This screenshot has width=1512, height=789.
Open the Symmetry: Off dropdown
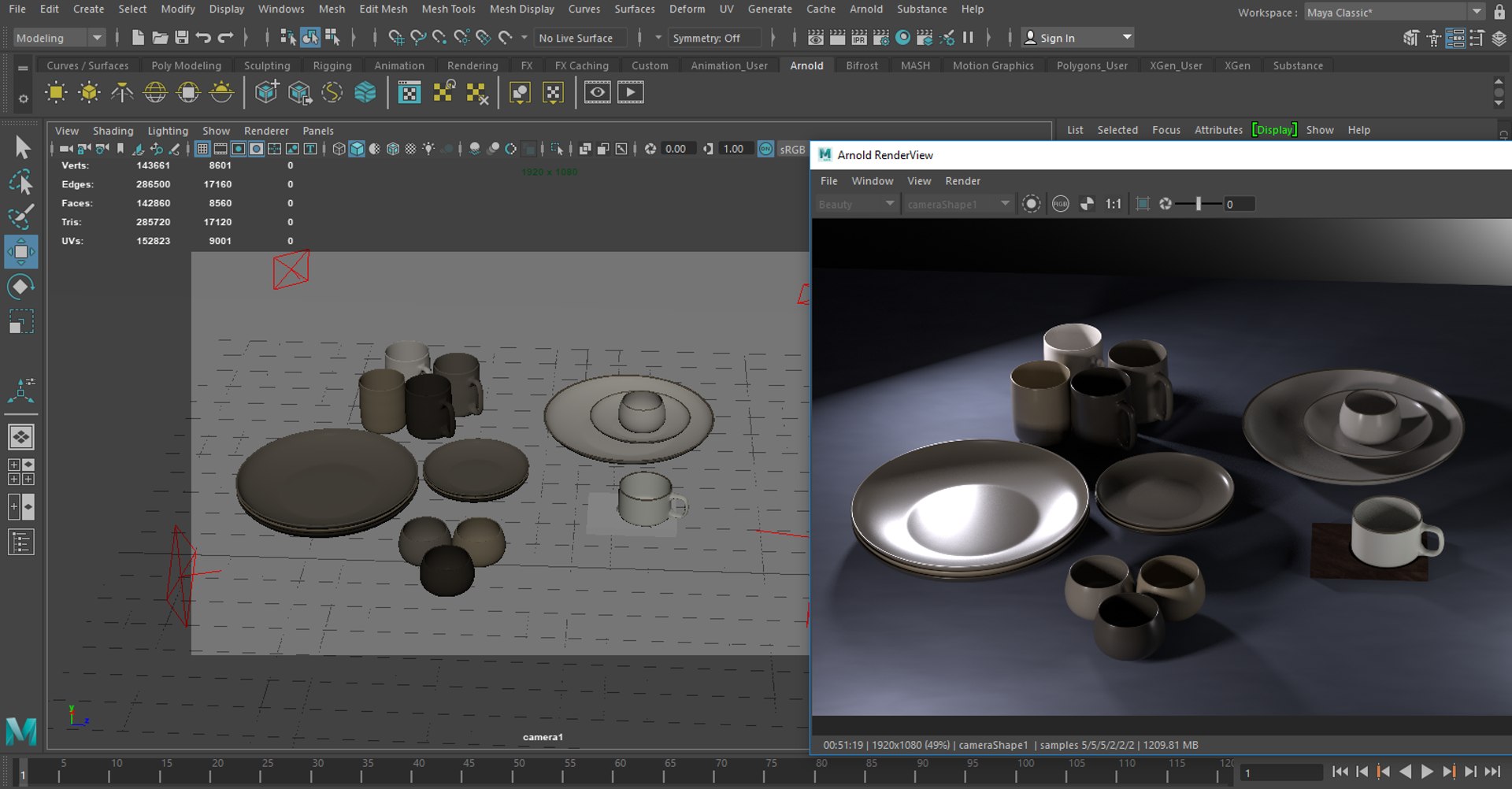(713, 38)
